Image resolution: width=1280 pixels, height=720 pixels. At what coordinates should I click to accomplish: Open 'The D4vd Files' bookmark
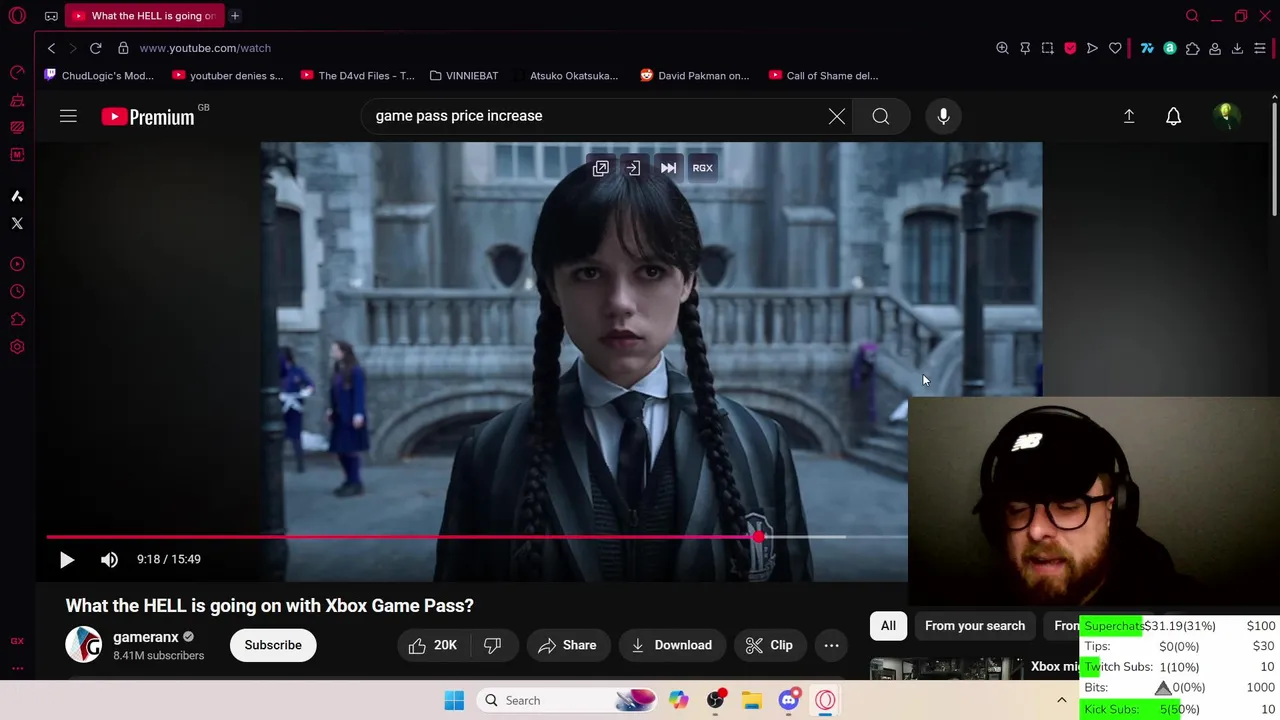tap(357, 76)
